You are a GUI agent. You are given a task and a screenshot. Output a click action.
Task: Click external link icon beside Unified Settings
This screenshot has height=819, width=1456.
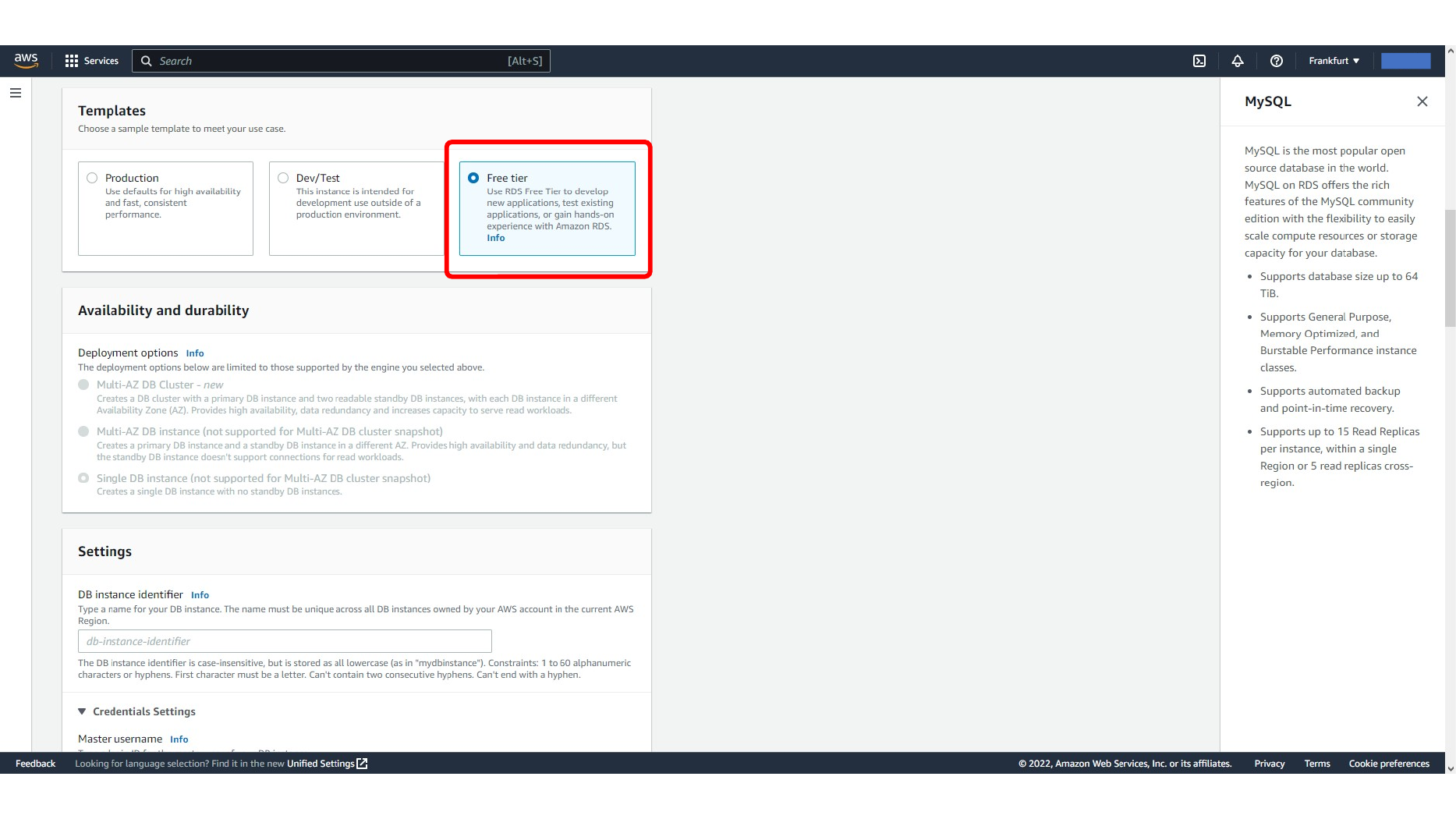click(x=362, y=764)
